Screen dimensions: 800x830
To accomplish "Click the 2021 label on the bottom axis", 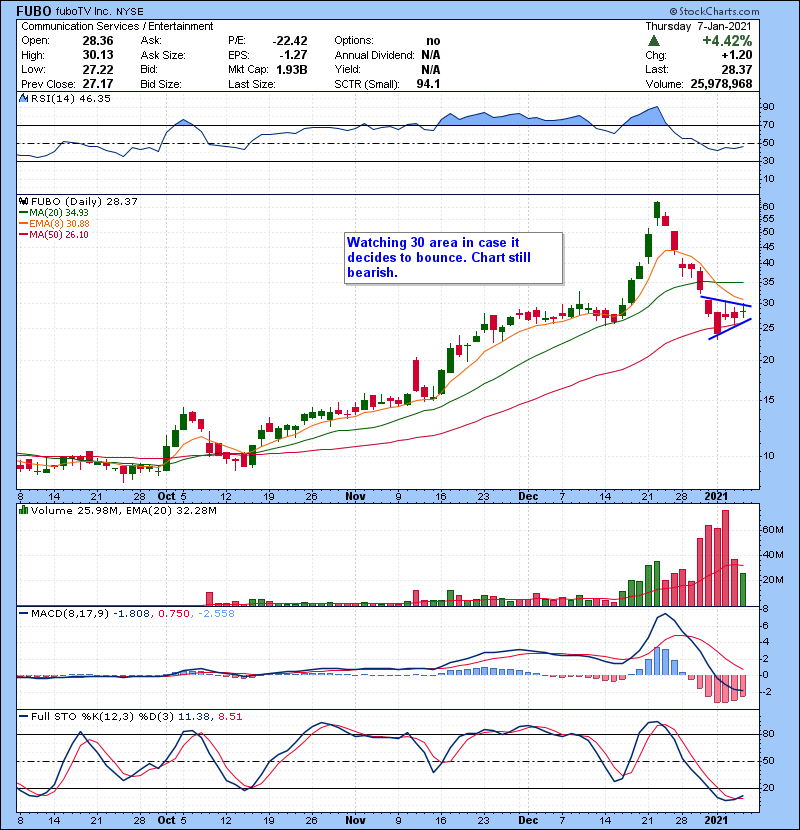I will click(x=716, y=820).
